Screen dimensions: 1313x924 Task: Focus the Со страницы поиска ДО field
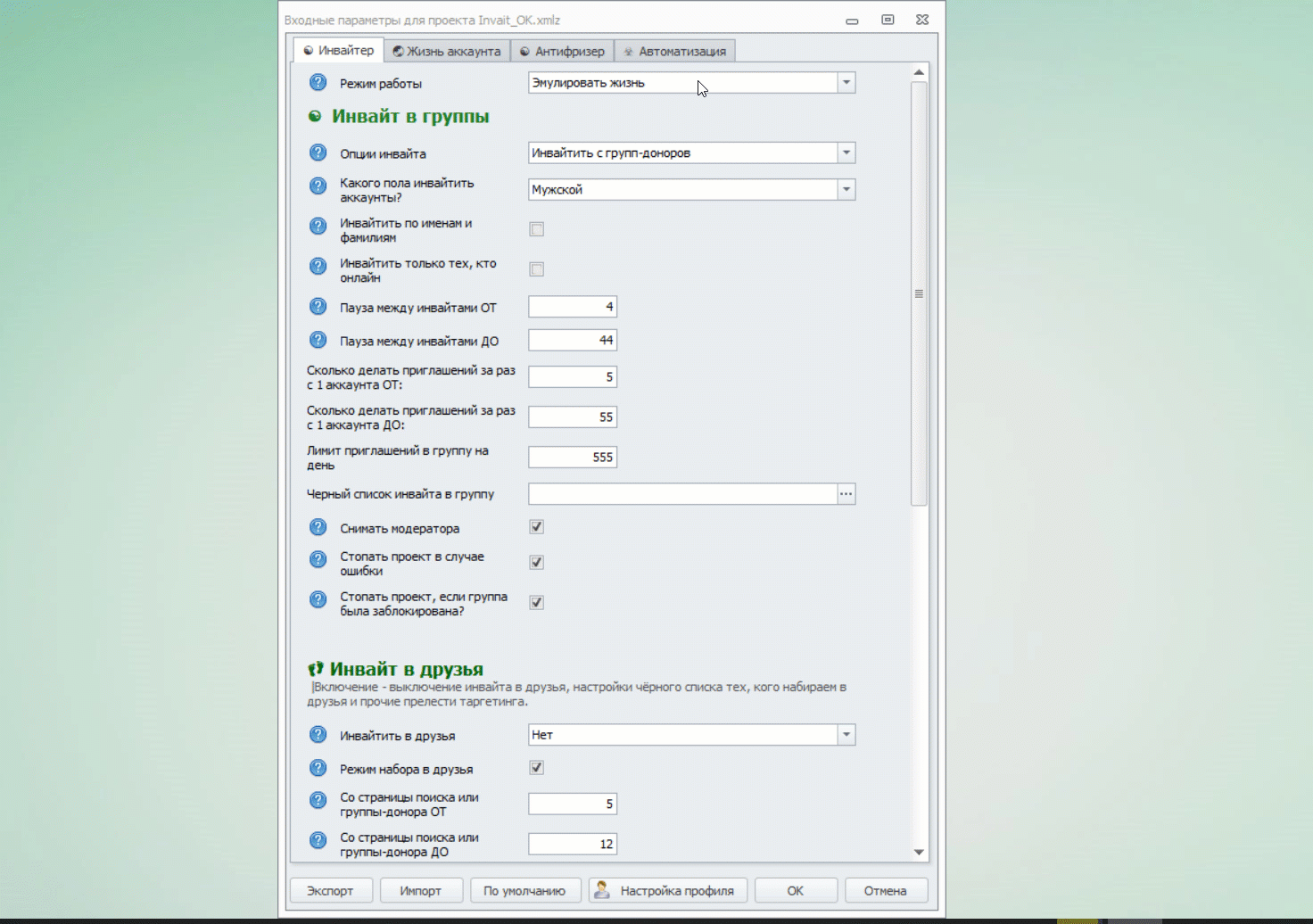point(573,844)
